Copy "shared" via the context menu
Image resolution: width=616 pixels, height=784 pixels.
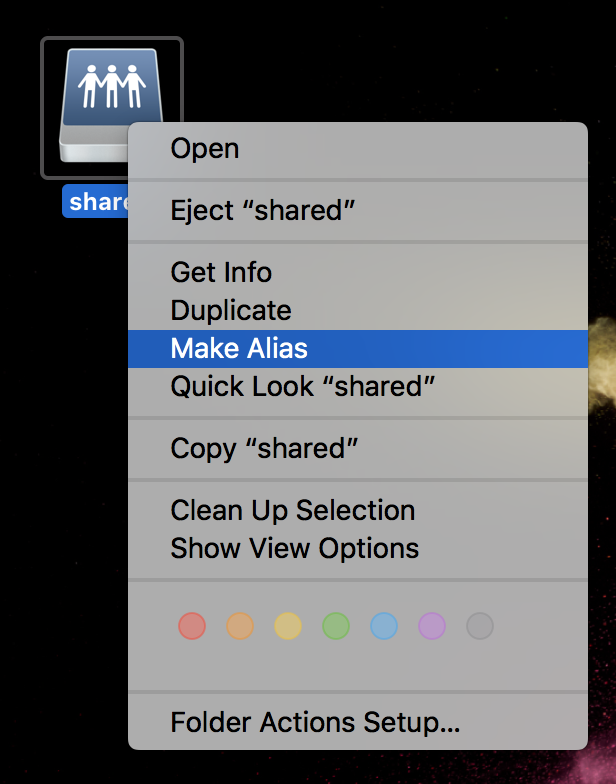pyautogui.click(x=264, y=448)
